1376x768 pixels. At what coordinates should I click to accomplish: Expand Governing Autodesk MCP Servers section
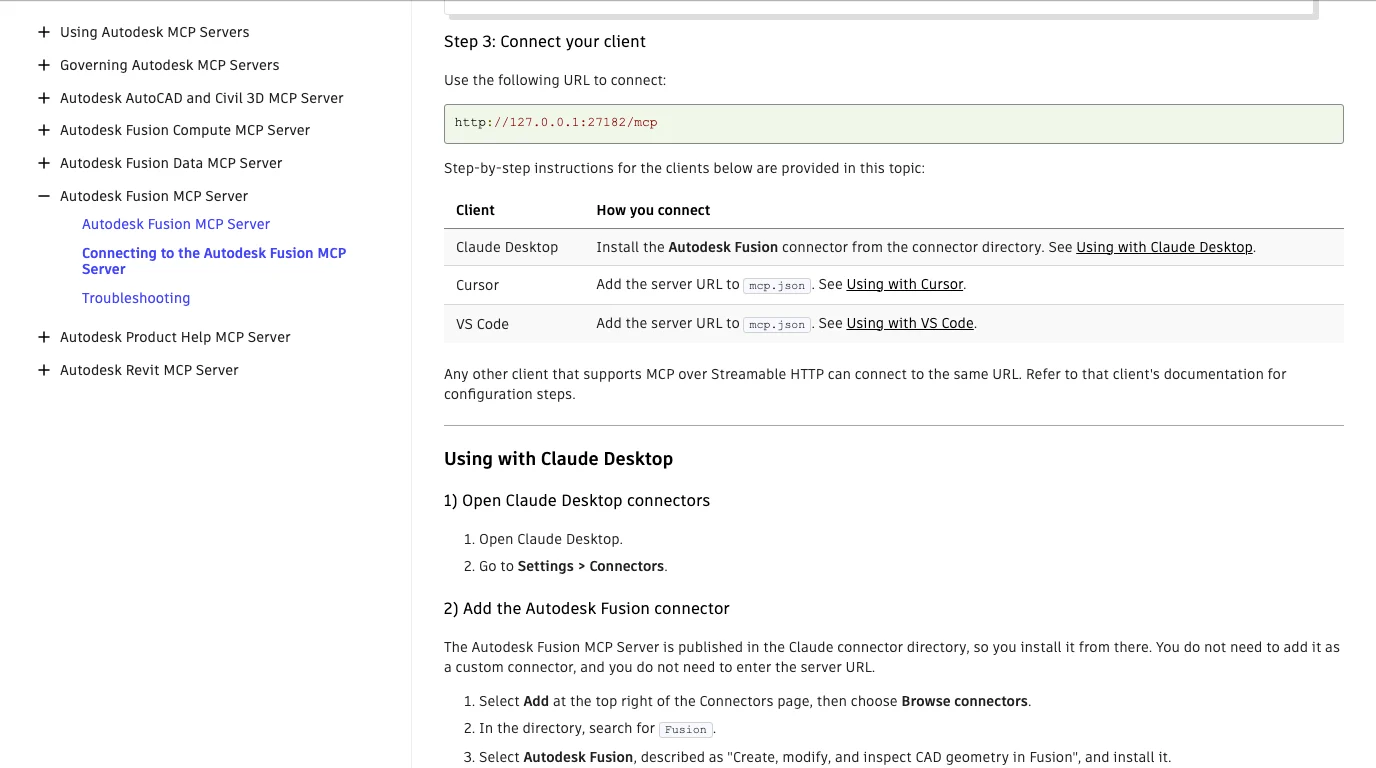tap(43, 65)
